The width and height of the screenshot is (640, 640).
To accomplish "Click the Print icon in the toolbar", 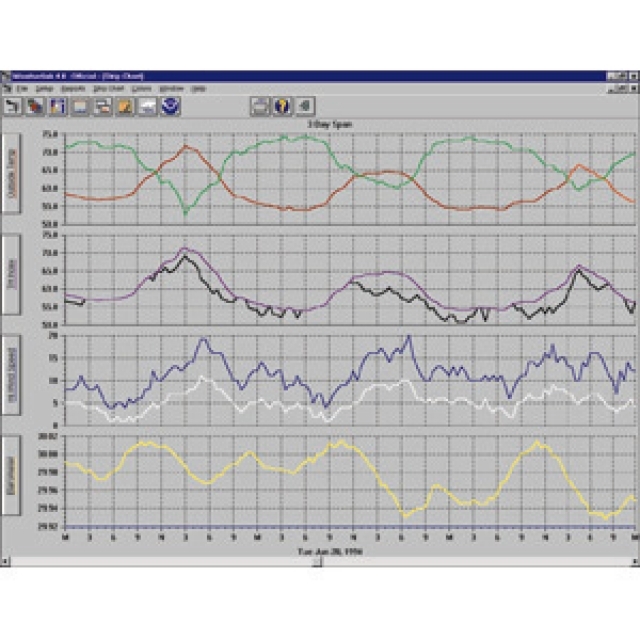I will 260,105.
